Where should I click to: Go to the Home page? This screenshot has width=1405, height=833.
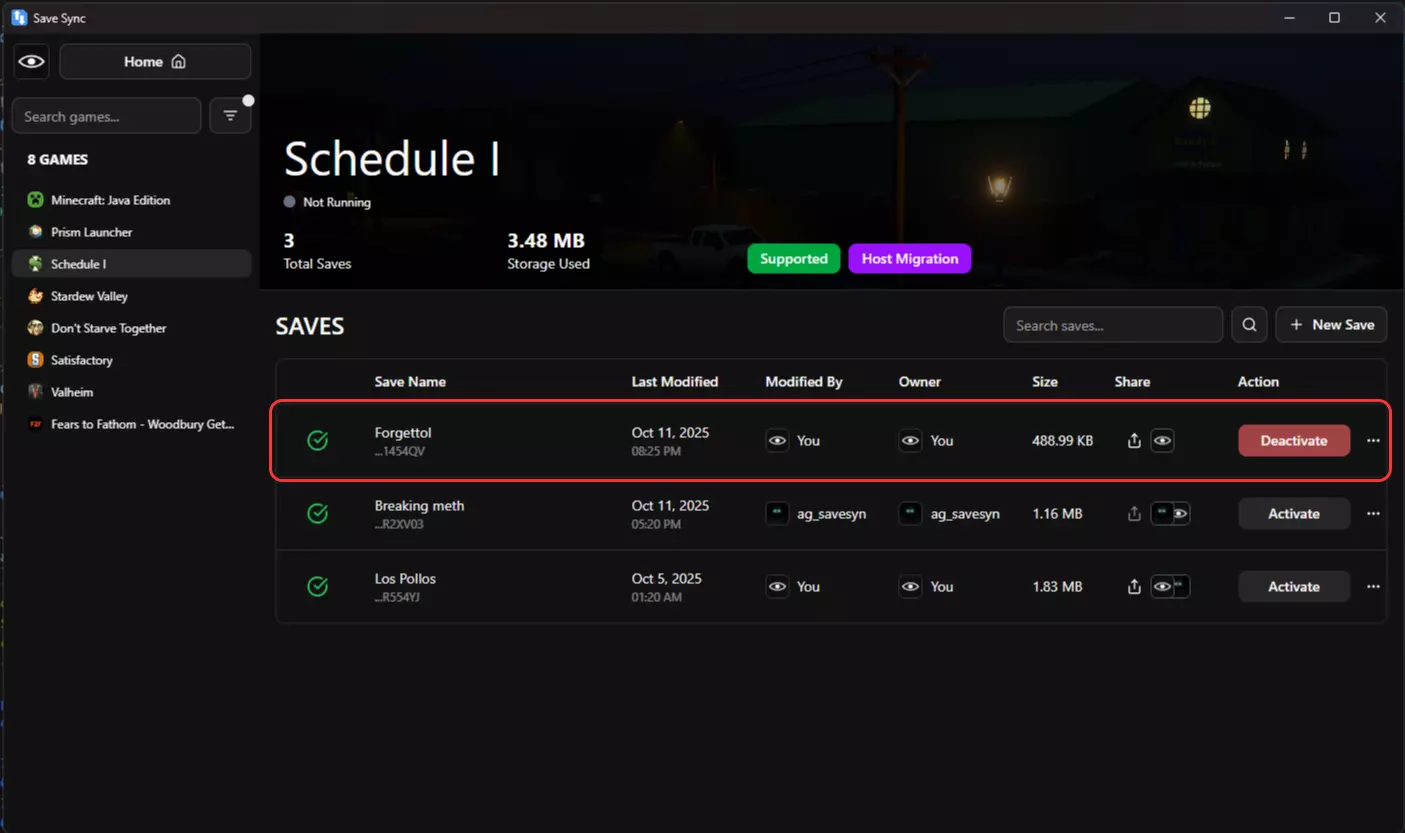pos(155,62)
